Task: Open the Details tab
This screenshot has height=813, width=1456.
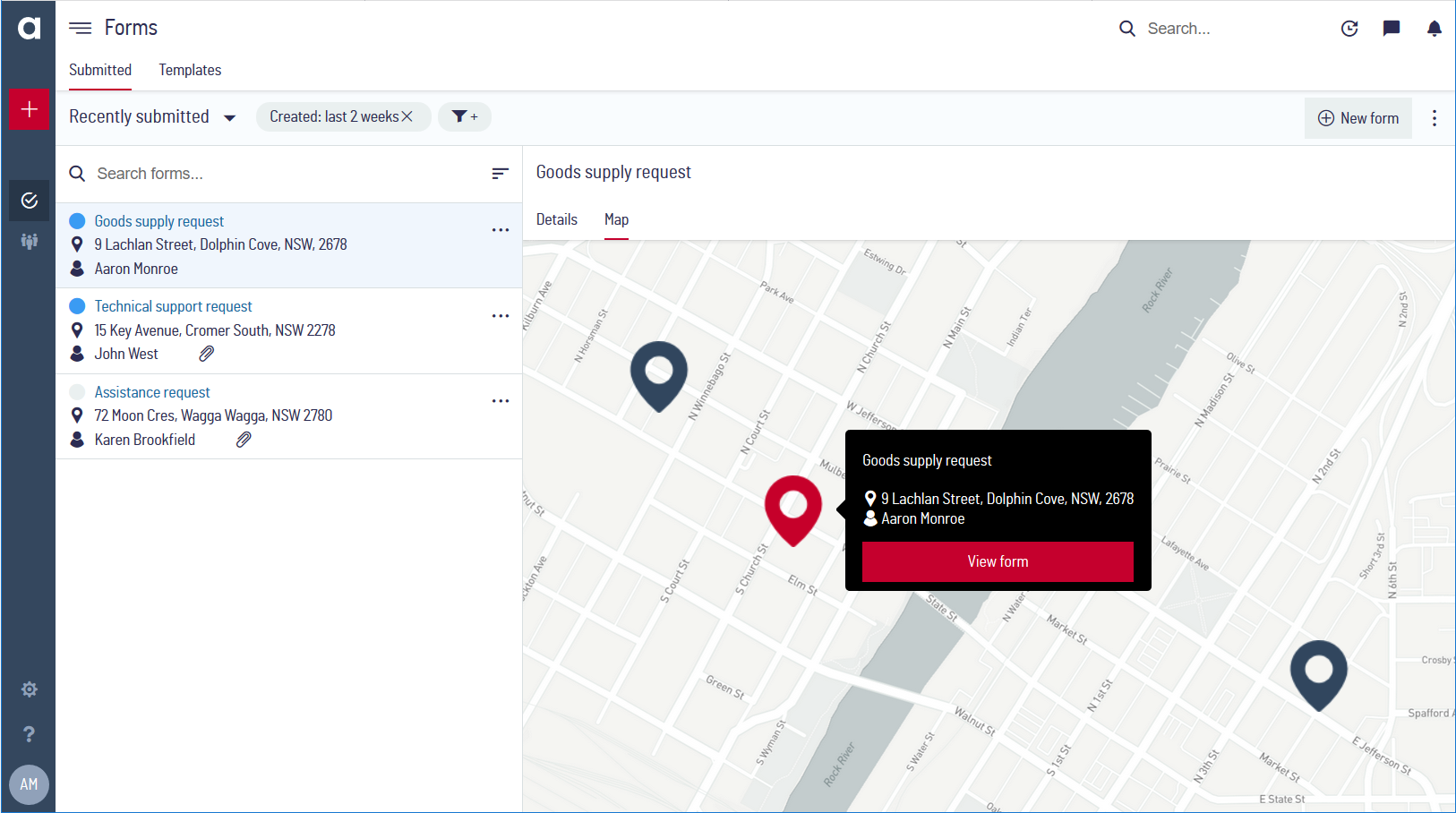Action: [x=557, y=219]
